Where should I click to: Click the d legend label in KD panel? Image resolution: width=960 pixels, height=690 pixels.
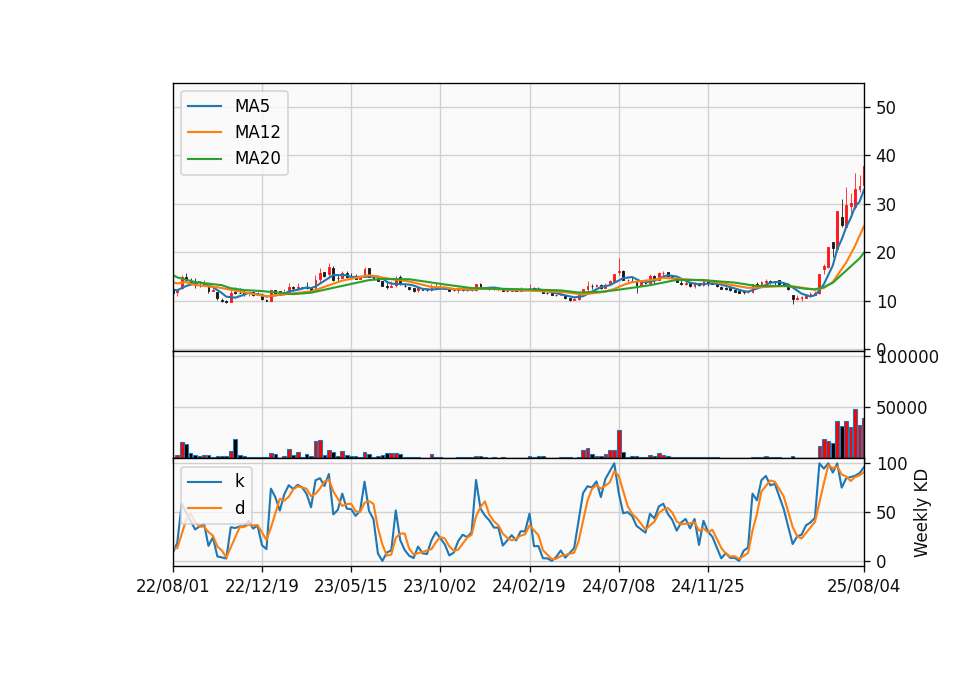239,508
